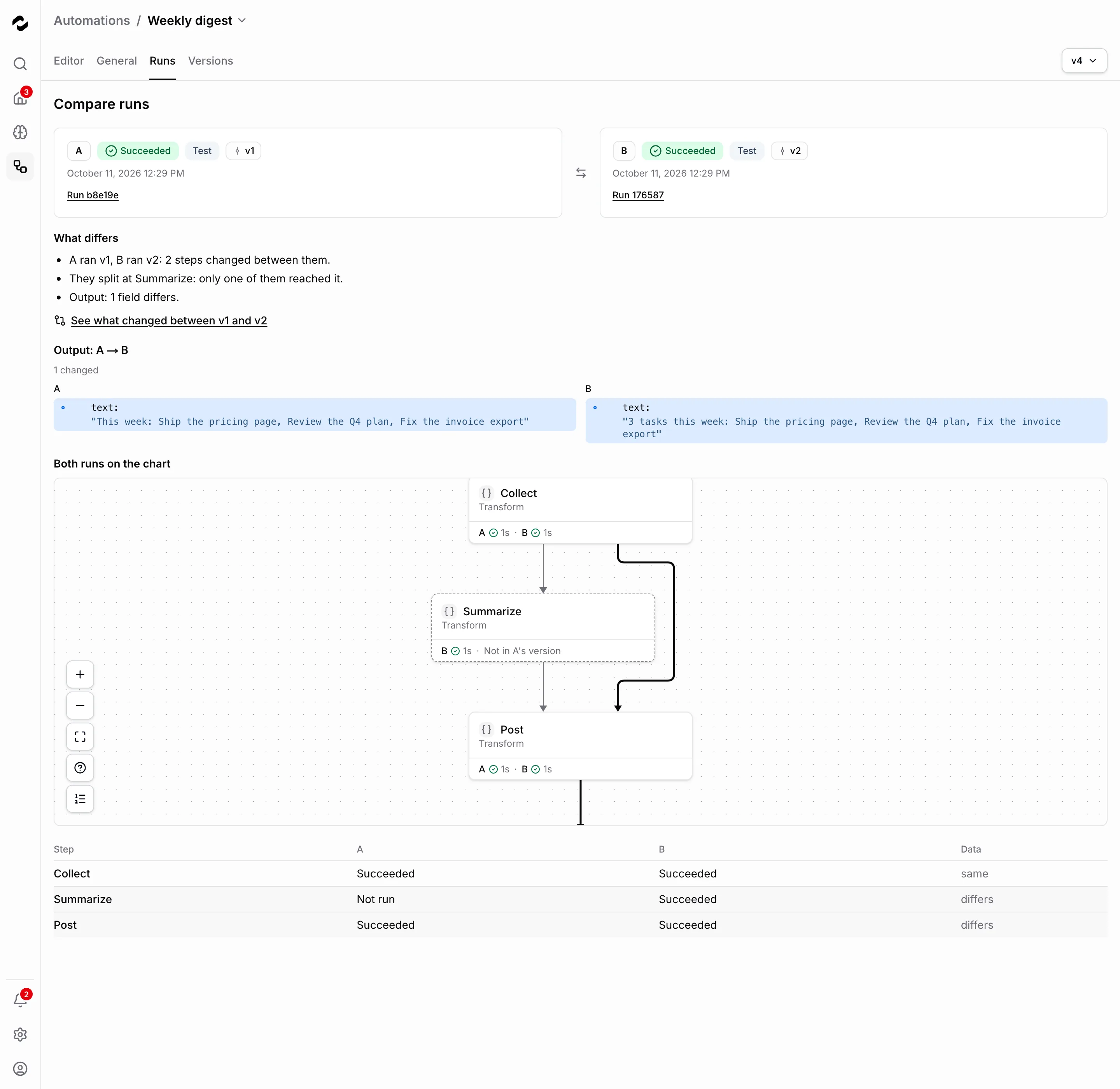1120x1089 pixels.
Task: Select the Collect node on the chart
Action: [x=580, y=510]
